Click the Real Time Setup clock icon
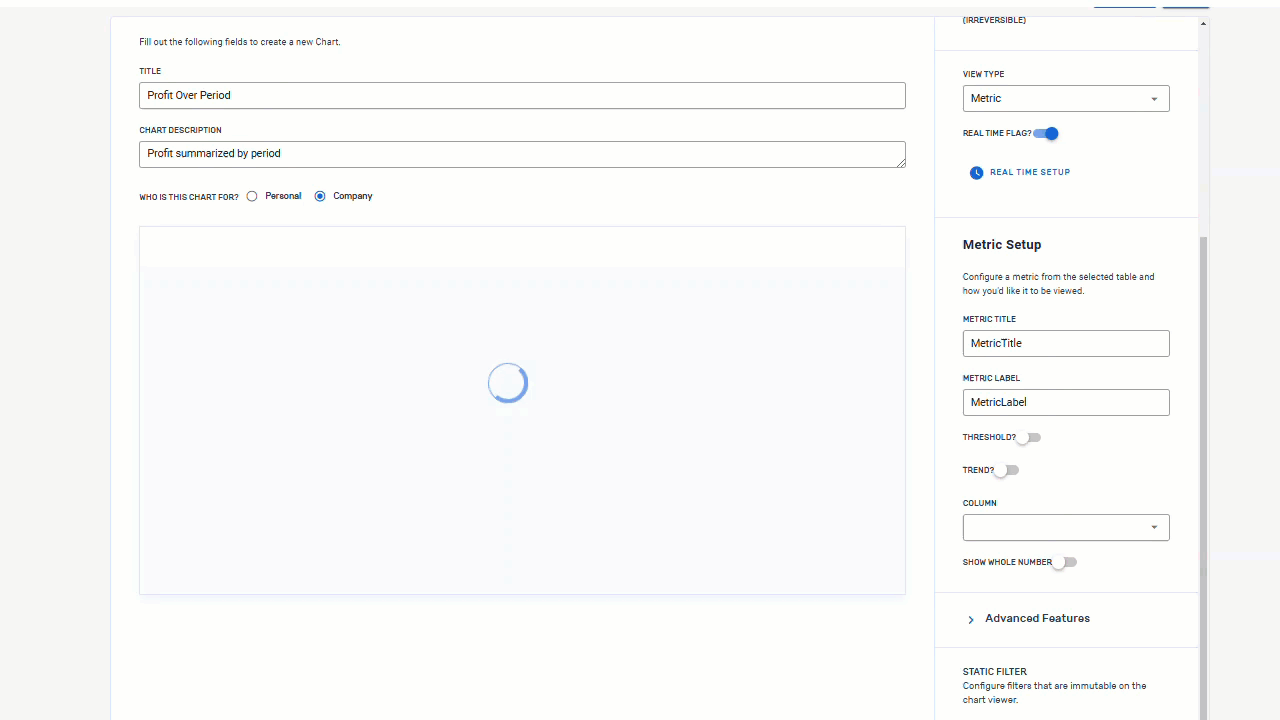The height and width of the screenshot is (720, 1280). (x=976, y=173)
